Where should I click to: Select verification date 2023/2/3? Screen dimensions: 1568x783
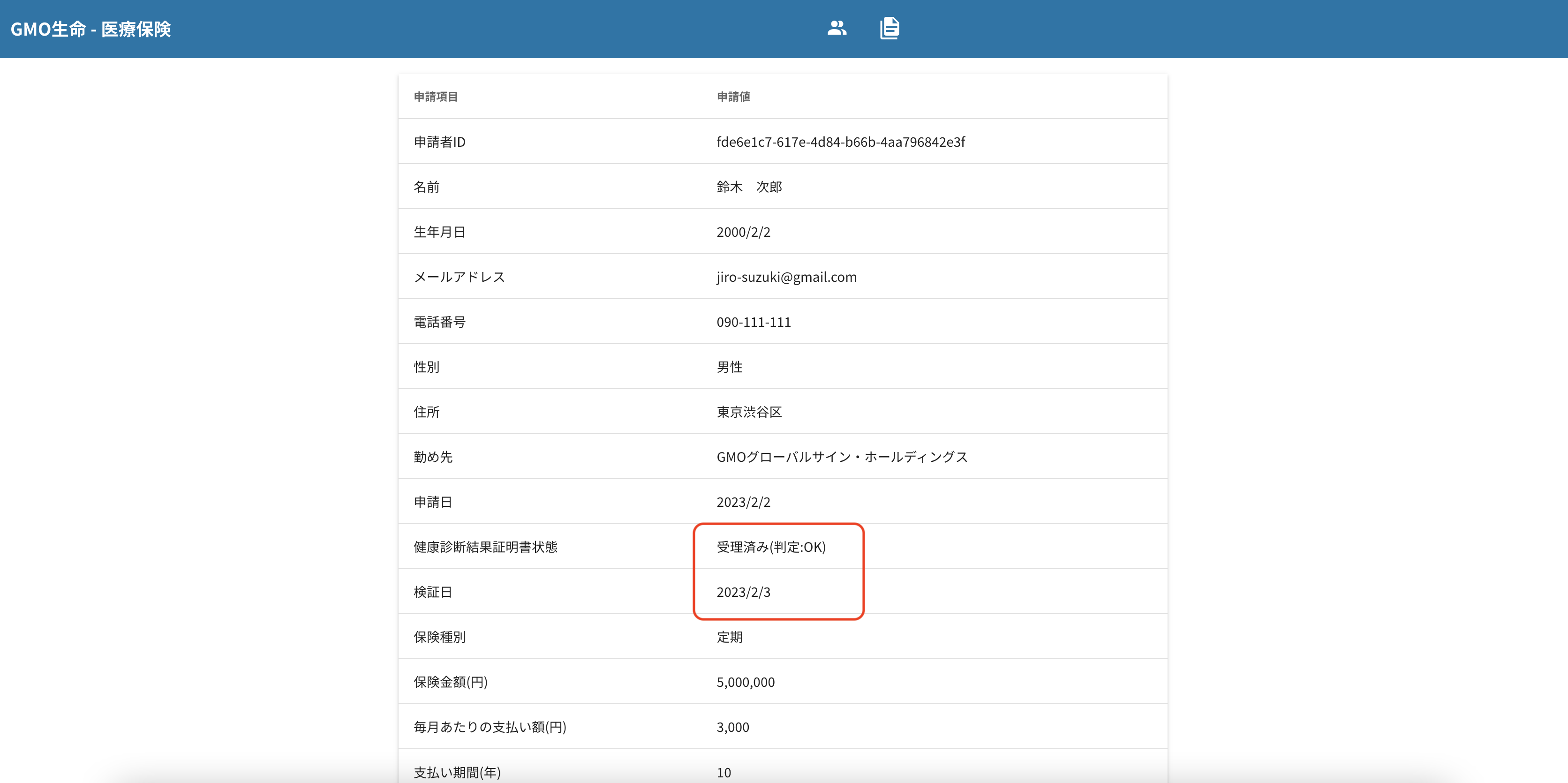coord(743,592)
